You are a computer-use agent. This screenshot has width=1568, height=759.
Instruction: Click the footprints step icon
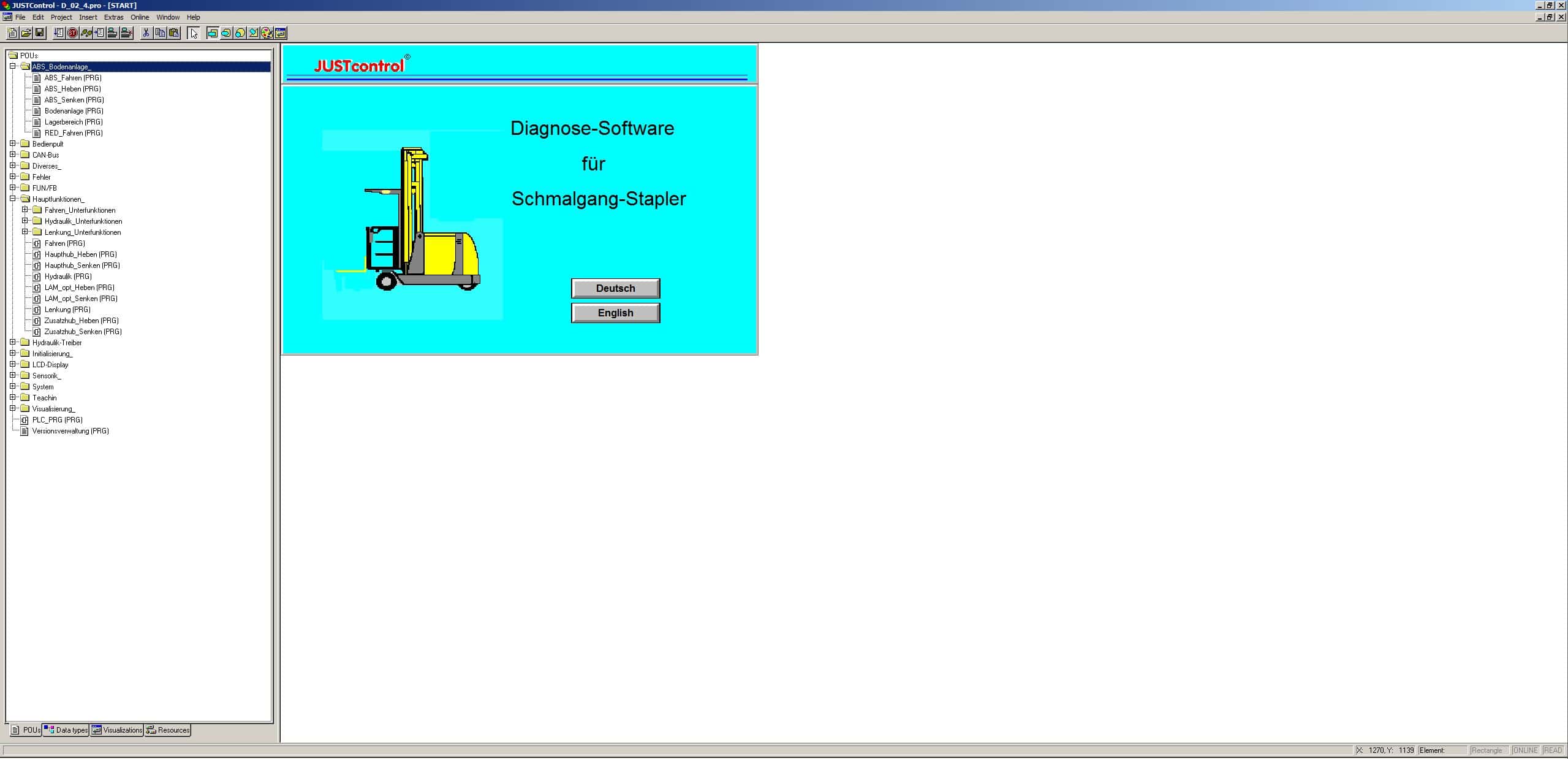[86, 33]
